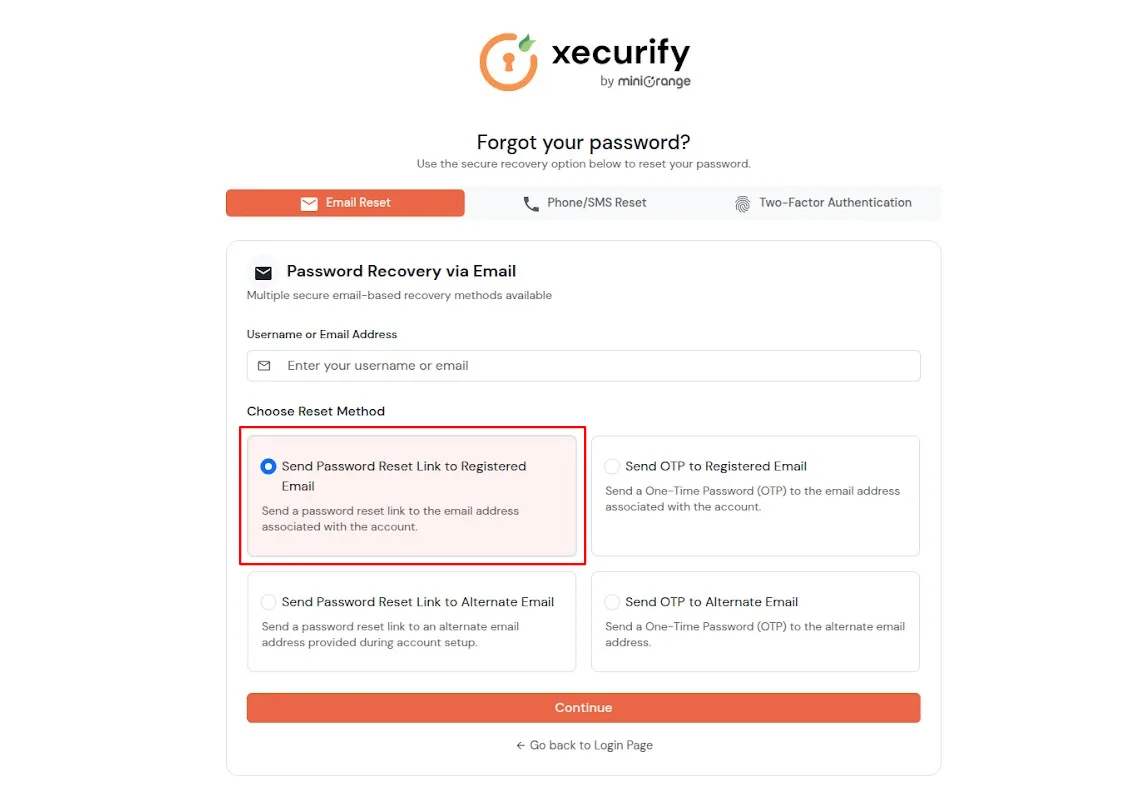Click the mail icon next to Password Recovery via Email

pyautogui.click(x=262, y=271)
